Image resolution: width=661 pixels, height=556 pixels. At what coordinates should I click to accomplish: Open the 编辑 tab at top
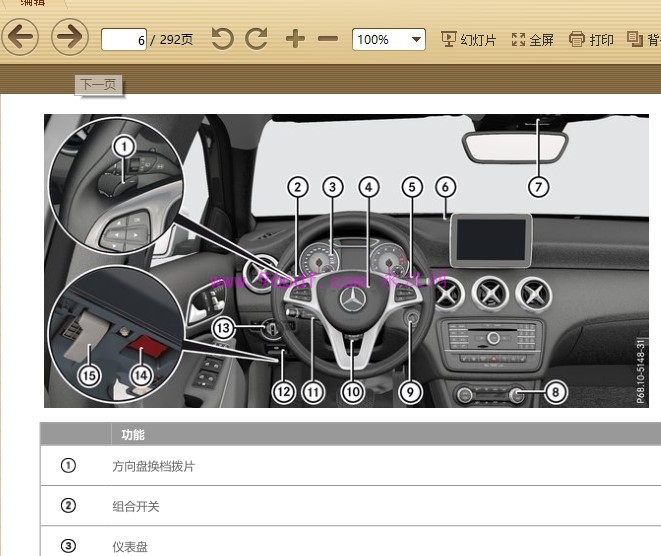click(x=32, y=3)
